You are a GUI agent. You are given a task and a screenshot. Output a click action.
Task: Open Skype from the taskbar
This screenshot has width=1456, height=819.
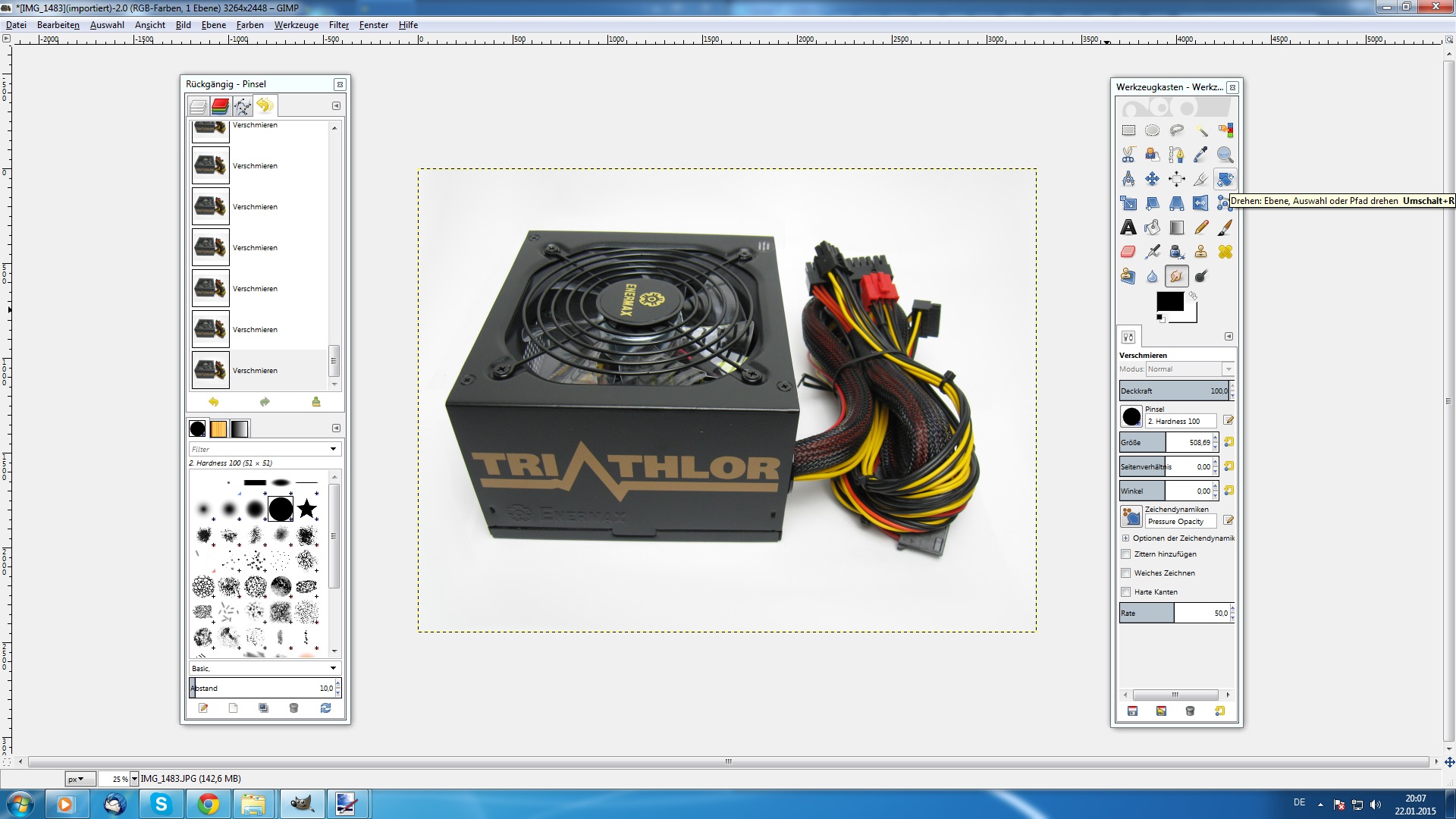pos(162,804)
